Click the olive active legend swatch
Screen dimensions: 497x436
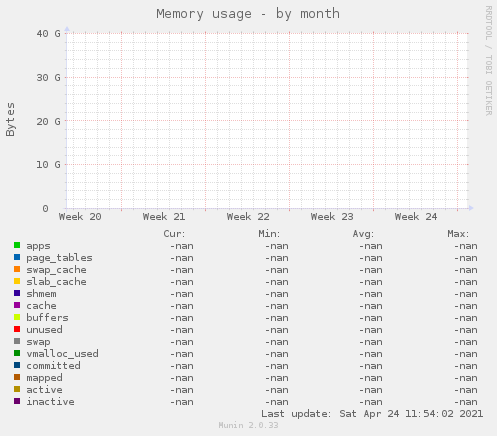(17, 389)
